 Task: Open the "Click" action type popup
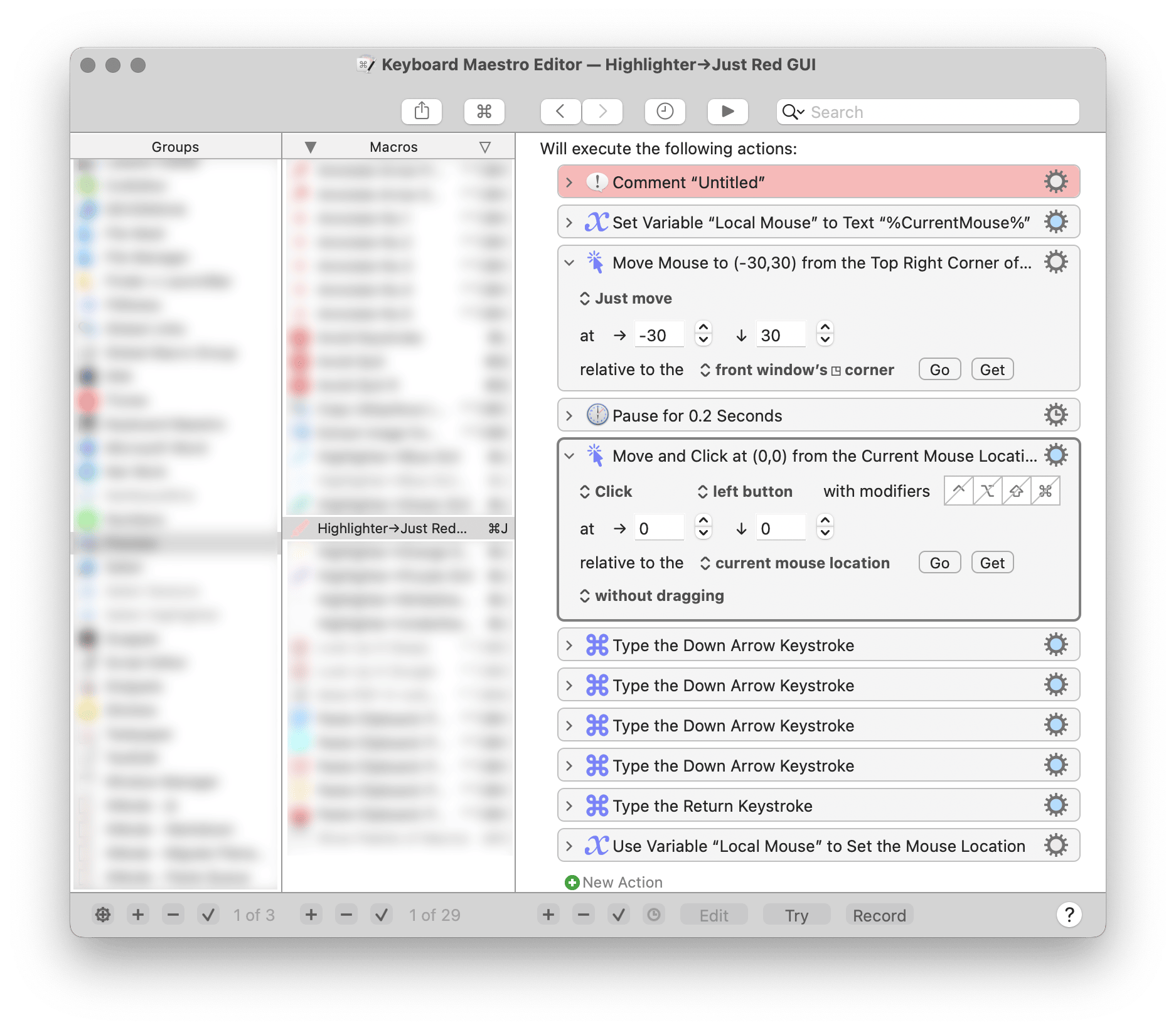point(606,492)
